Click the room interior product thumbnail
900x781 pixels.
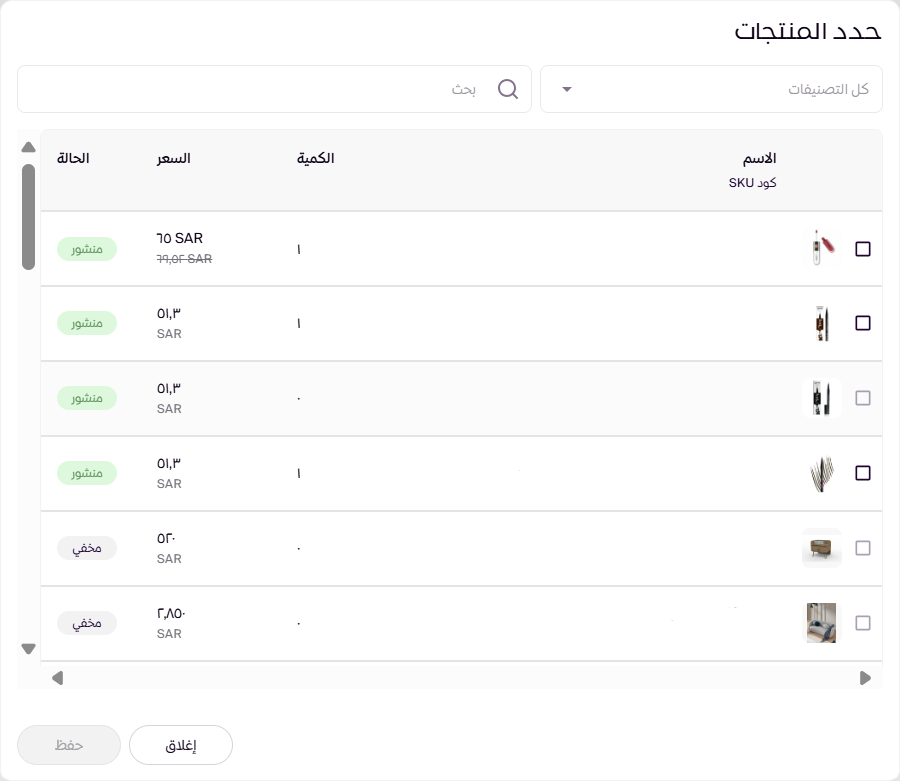click(821, 623)
